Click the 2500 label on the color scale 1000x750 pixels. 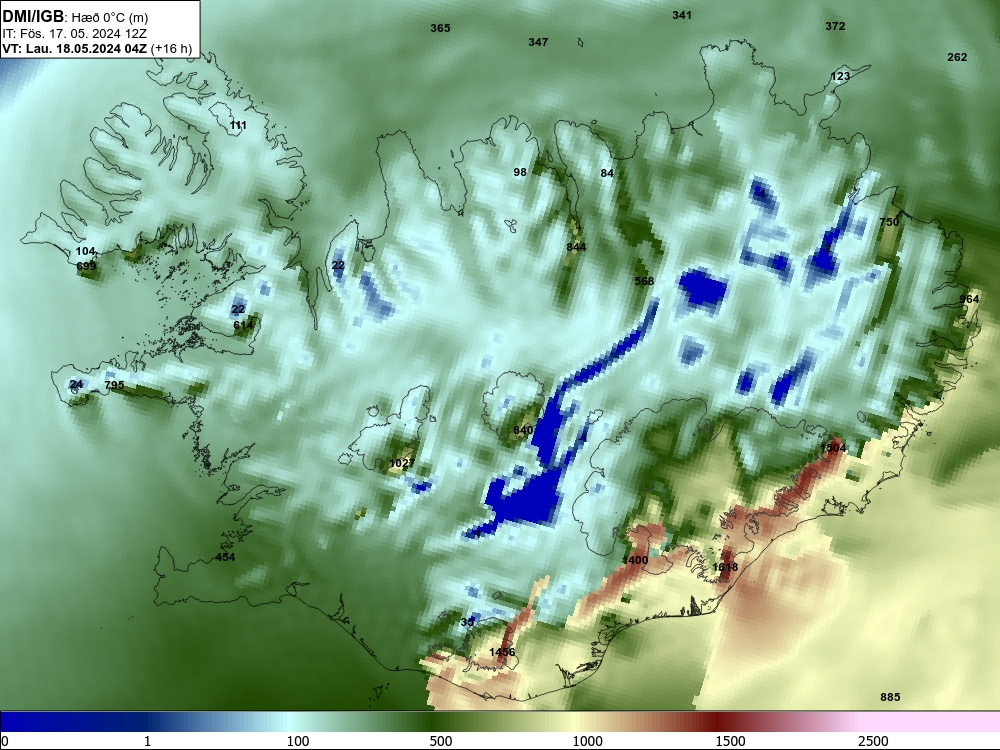tap(873, 741)
